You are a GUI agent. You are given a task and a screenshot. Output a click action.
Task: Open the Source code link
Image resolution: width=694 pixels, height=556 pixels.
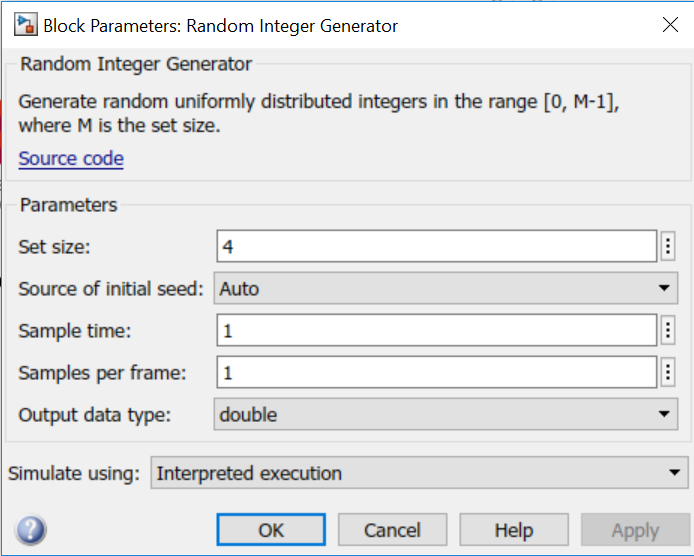tap(71, 158)
